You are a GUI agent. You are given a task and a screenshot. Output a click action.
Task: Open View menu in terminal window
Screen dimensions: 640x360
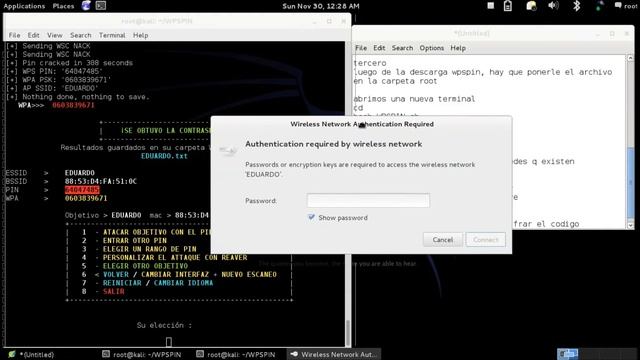click(54, 35)
